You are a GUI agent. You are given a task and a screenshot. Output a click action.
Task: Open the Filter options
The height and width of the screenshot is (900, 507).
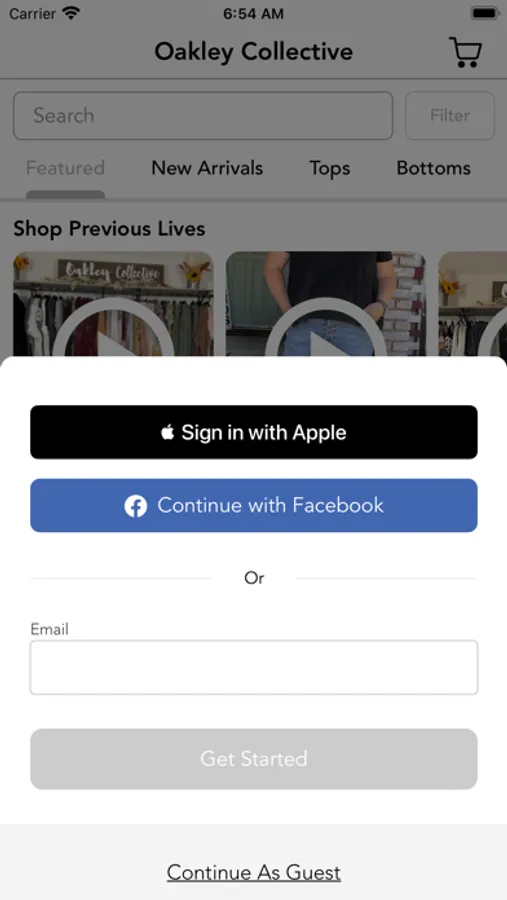[x=450, y=115]
